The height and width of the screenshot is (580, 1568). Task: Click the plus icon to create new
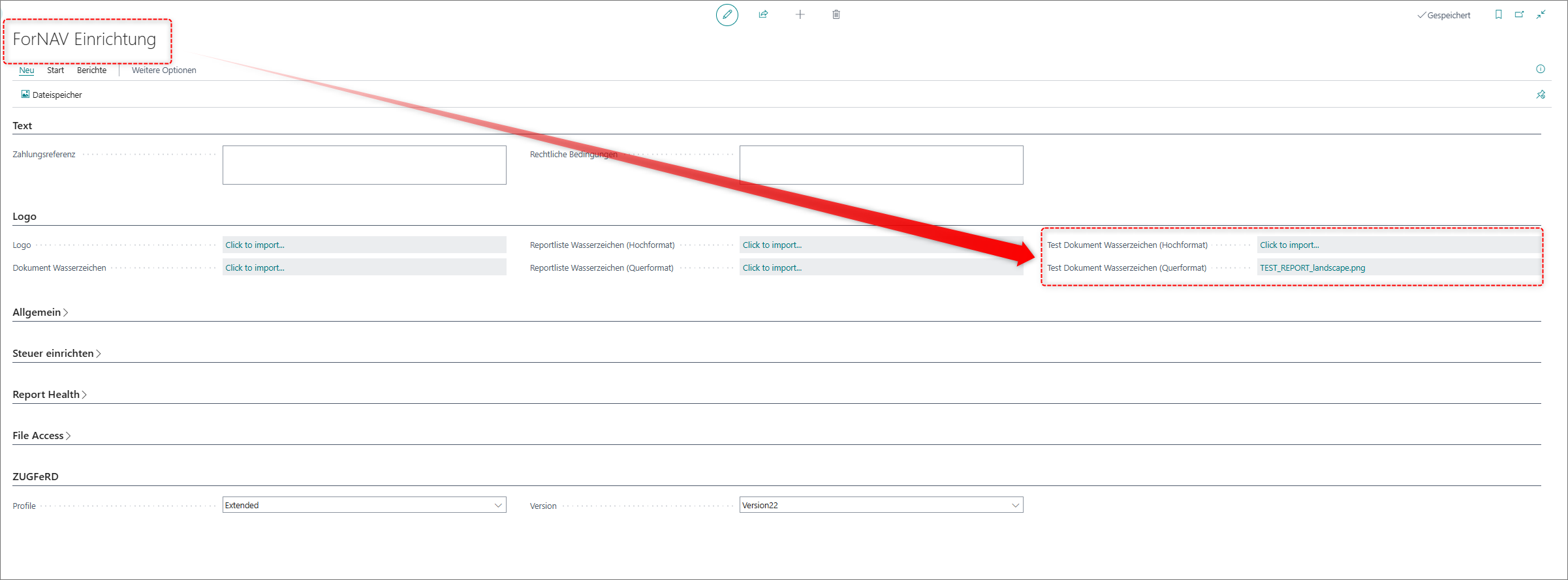pos(800,14)
